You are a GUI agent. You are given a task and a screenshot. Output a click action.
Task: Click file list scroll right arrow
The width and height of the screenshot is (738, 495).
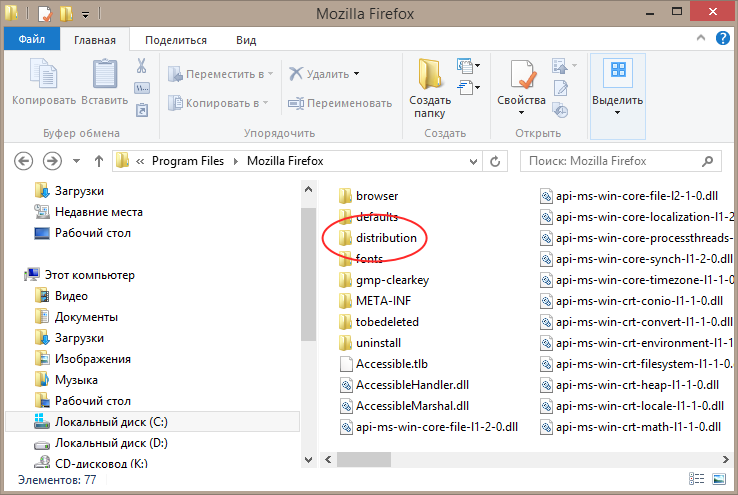725,459
